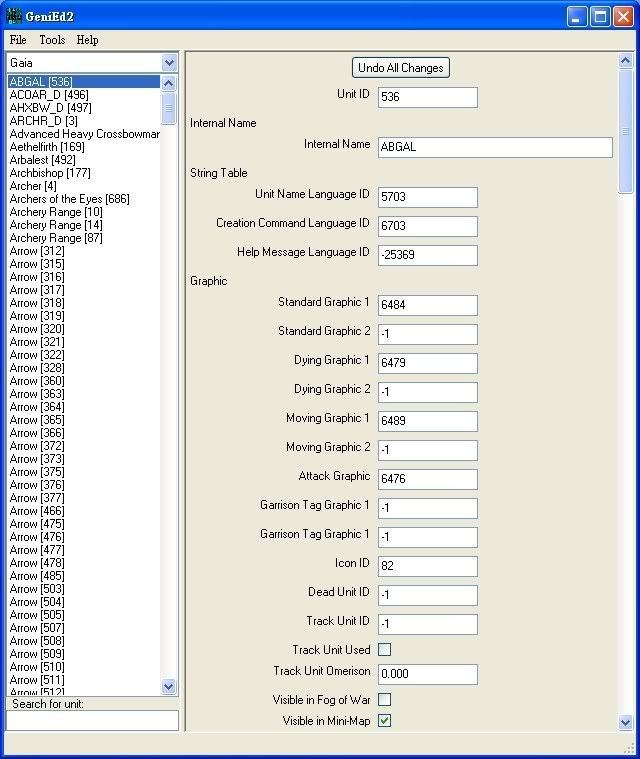Select Aethelfirth [169] in unit list

[84, 147]
